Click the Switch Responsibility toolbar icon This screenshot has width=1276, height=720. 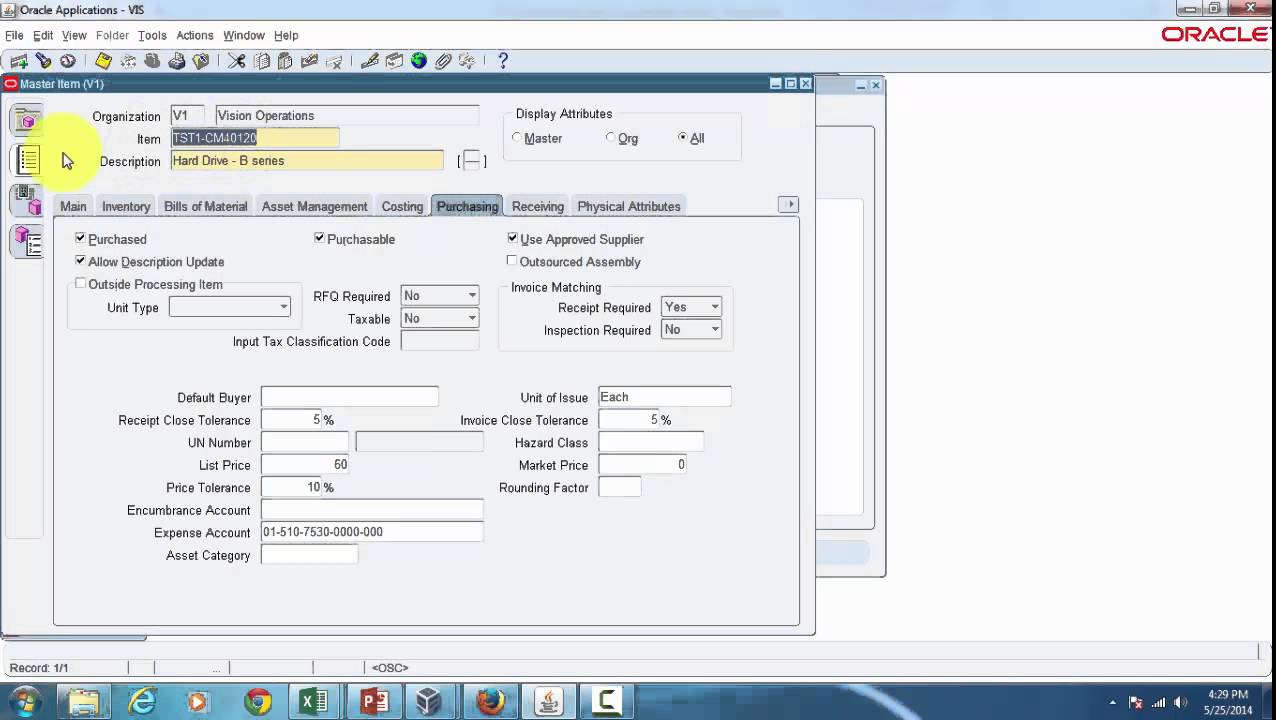pos(152,61)
